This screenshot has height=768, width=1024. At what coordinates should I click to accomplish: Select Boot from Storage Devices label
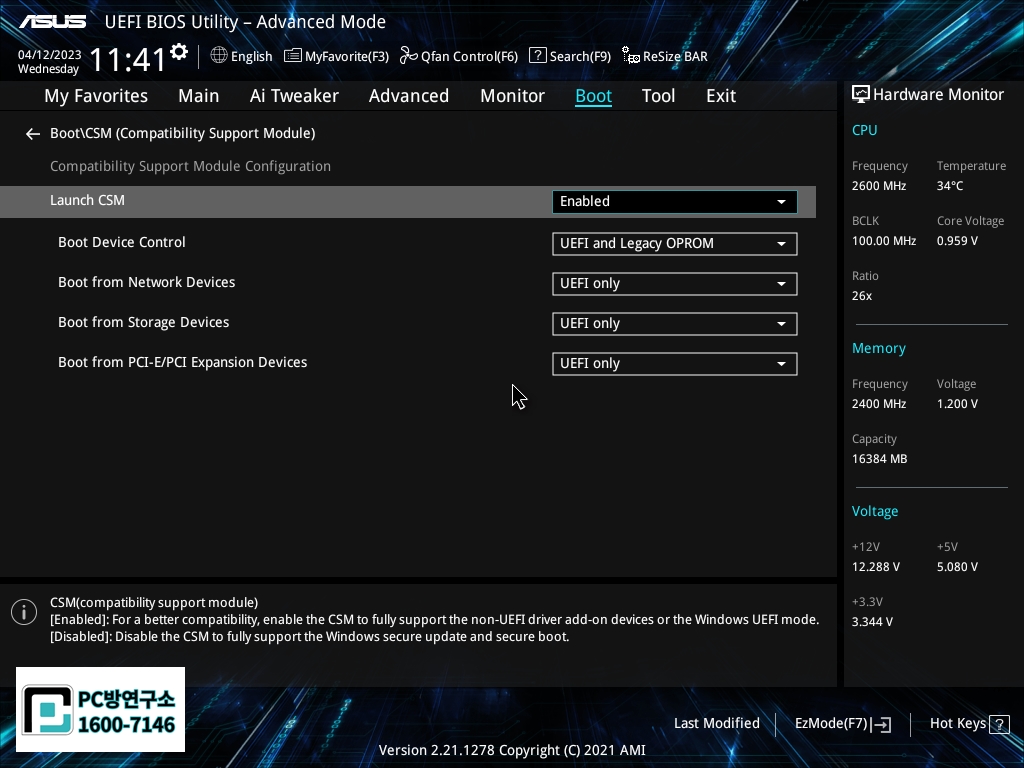[144, 323]
